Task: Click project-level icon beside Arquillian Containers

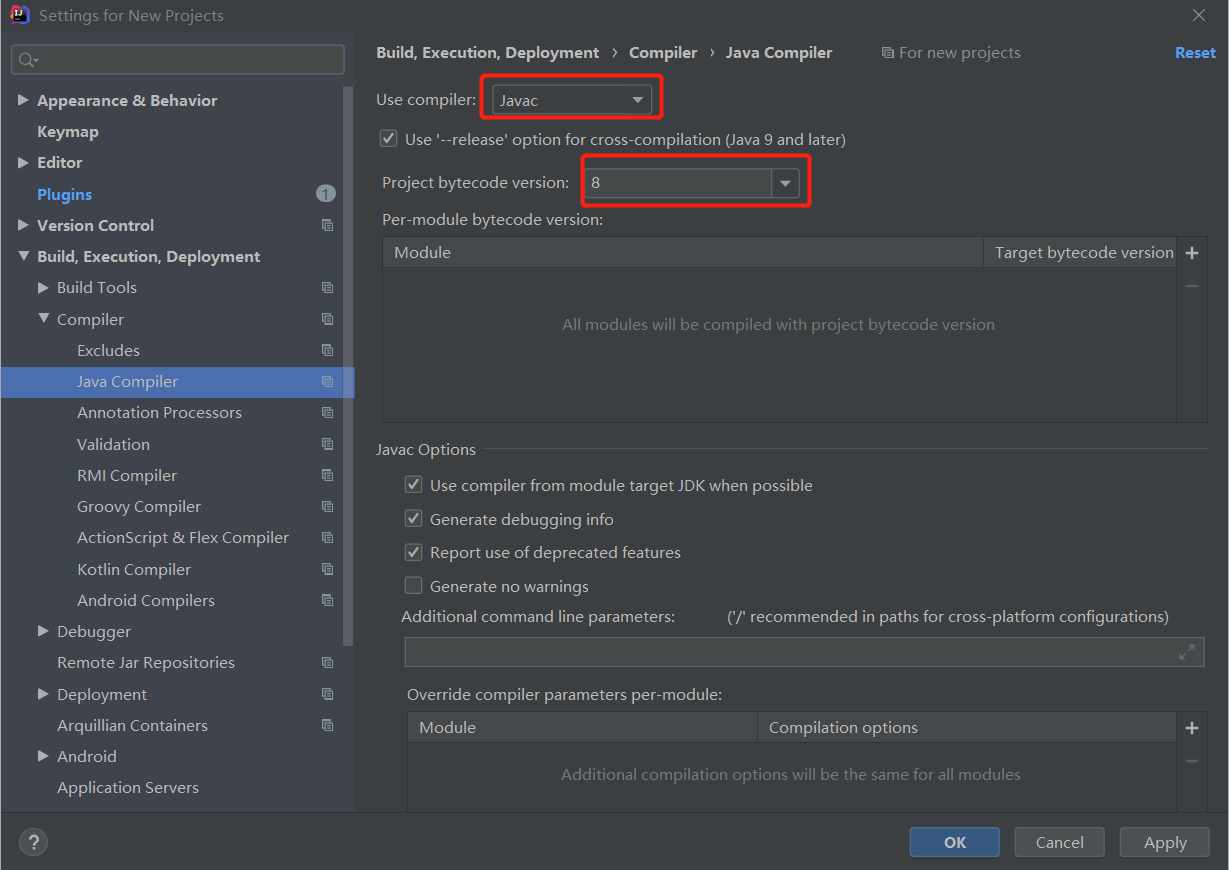Action: (x=327, y=726)
